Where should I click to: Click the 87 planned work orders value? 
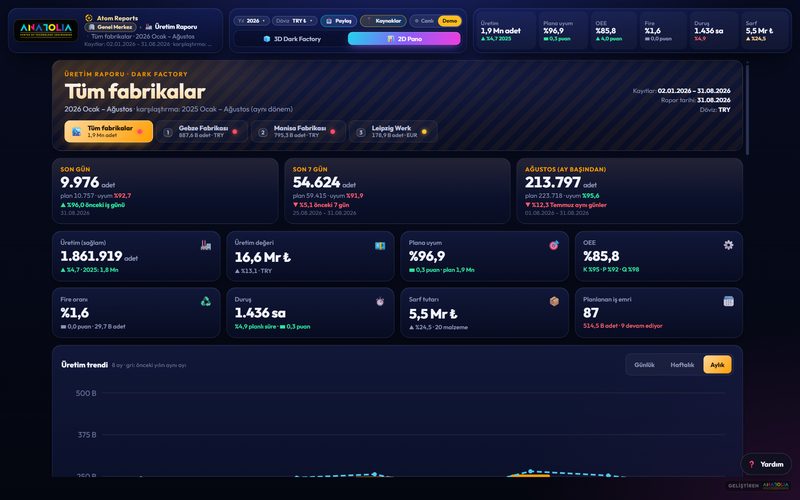tap(591, 313)
